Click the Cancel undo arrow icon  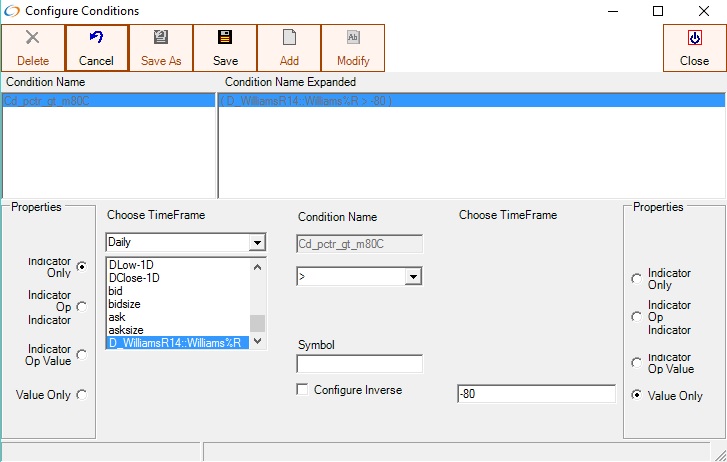tap(97, 38)
